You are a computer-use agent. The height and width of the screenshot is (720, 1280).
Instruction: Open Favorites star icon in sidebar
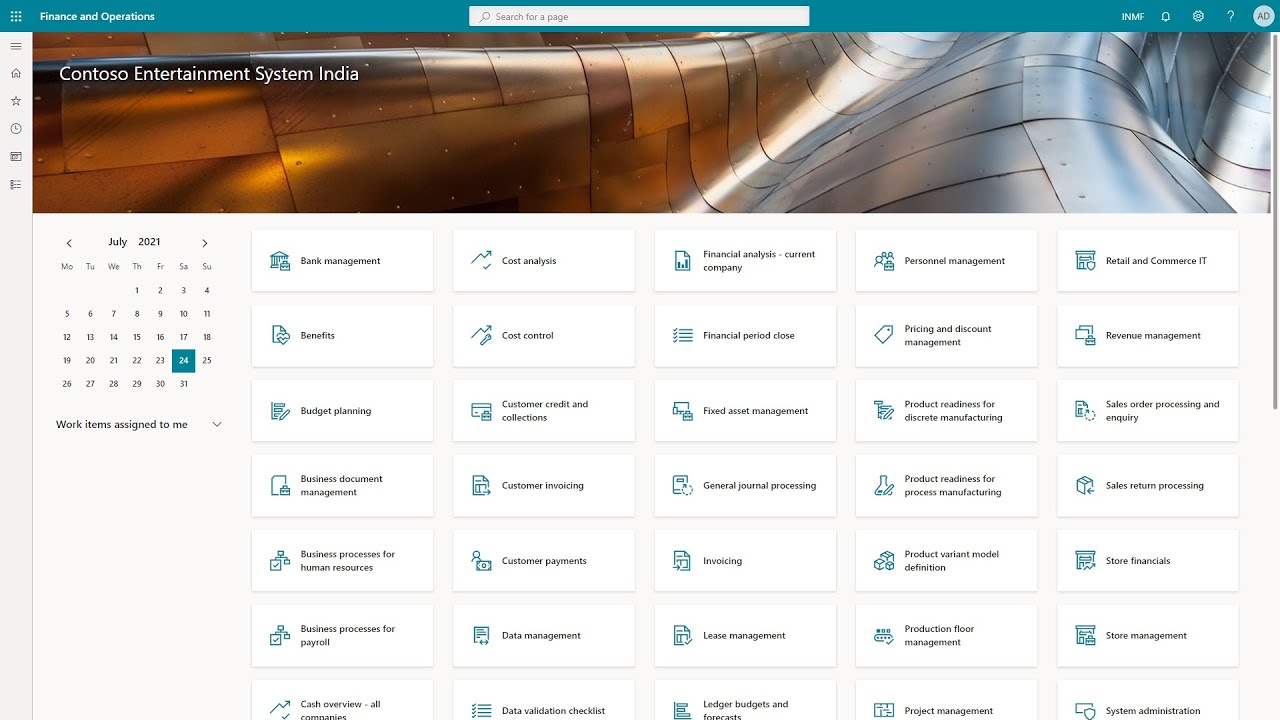coord(16,101)
